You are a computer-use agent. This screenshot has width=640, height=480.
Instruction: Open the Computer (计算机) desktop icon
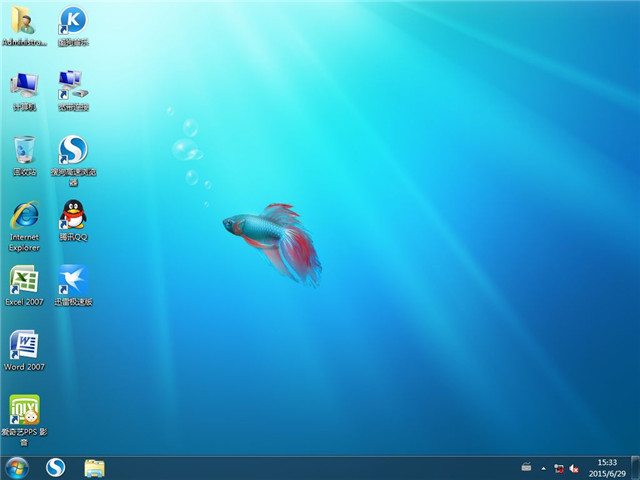click(x=24, y=91)
